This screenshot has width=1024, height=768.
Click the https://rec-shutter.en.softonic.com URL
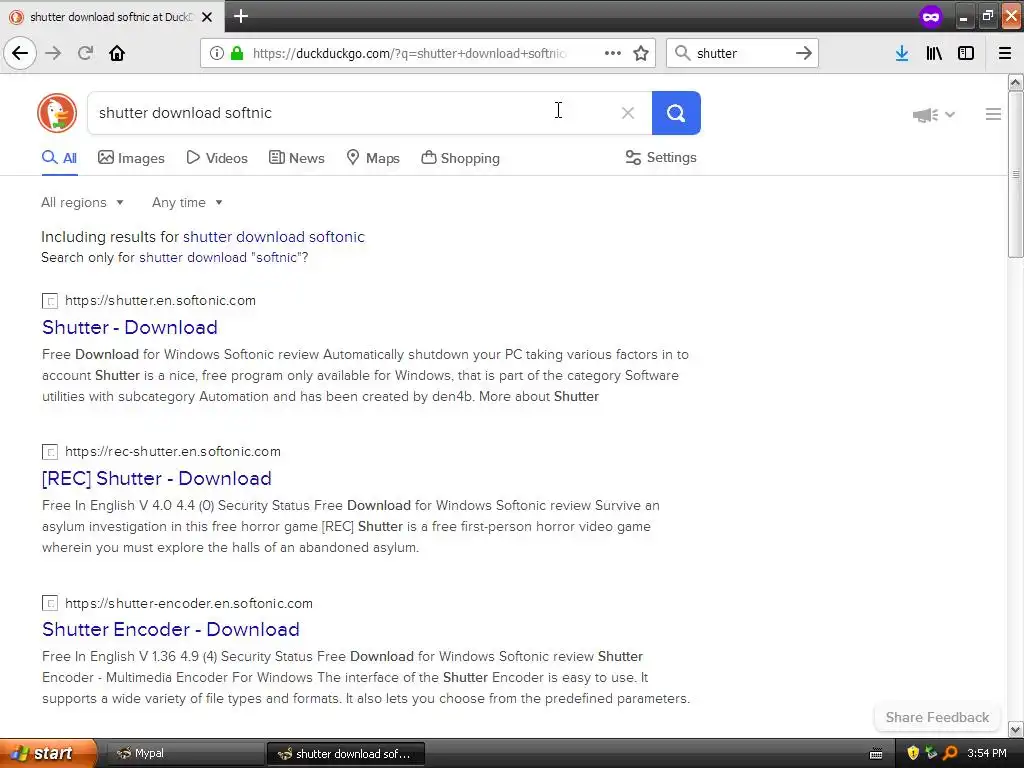tap(173, 451)
